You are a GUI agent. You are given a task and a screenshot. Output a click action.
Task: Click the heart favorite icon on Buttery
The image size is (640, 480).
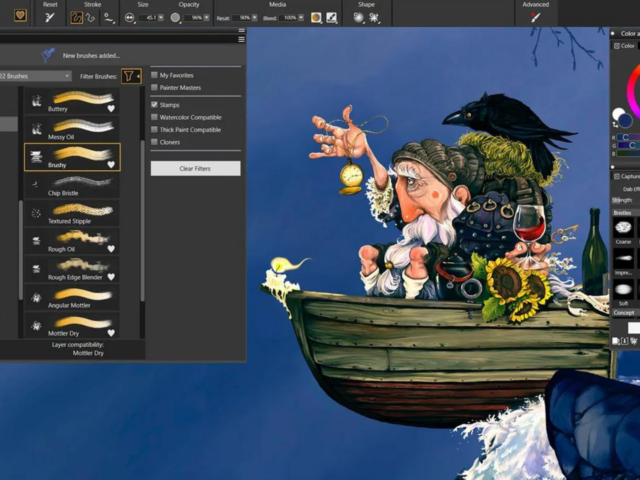111,107
